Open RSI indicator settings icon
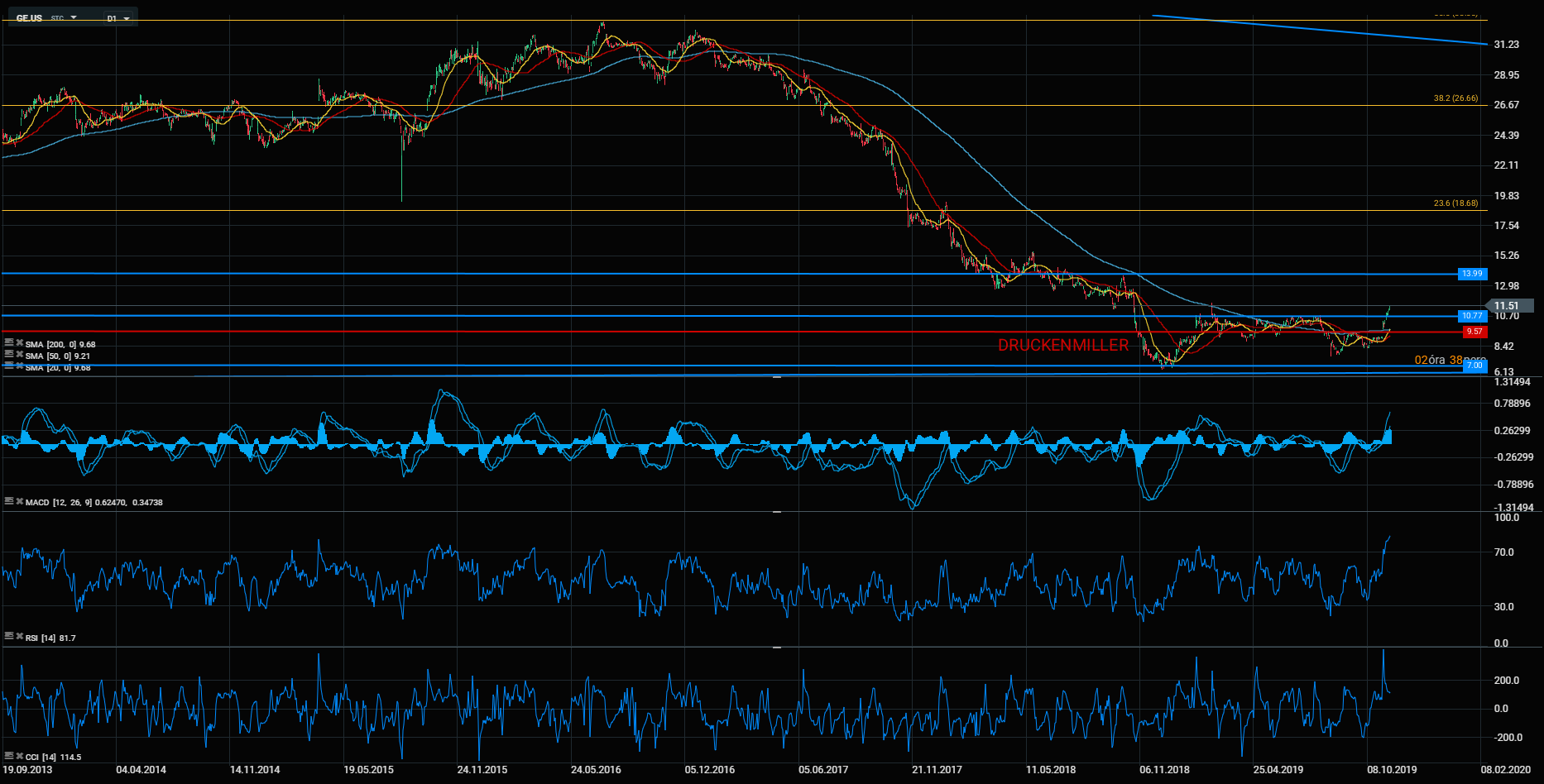 click(8, 637)
